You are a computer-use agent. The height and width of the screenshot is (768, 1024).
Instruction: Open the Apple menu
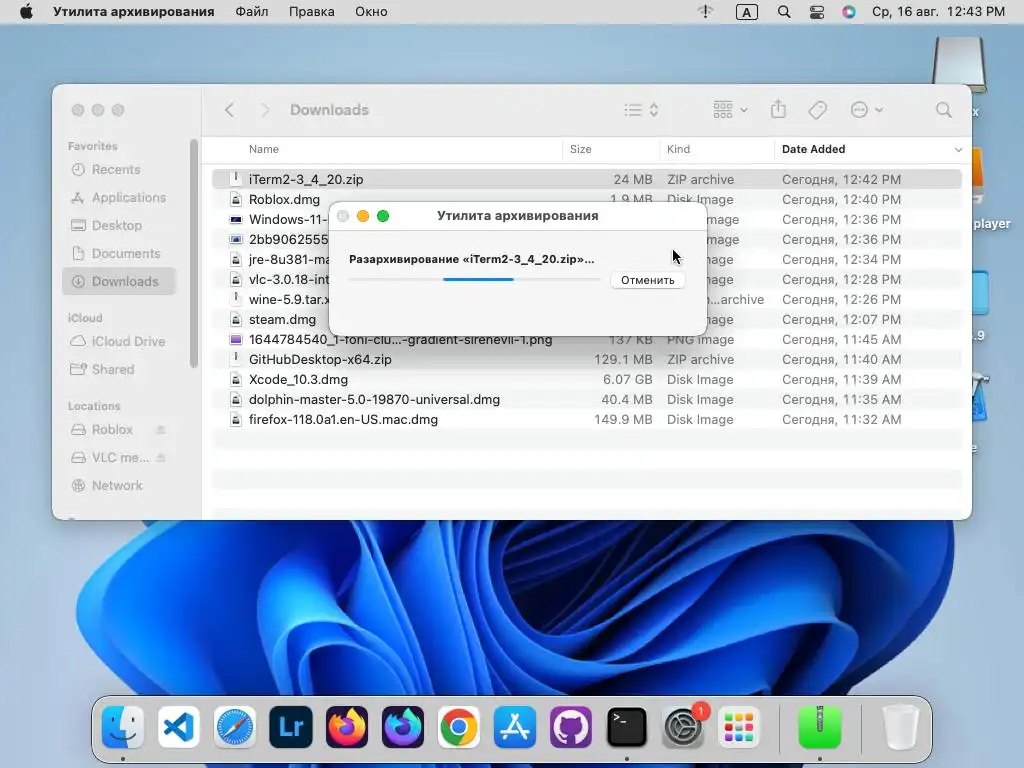26,12
